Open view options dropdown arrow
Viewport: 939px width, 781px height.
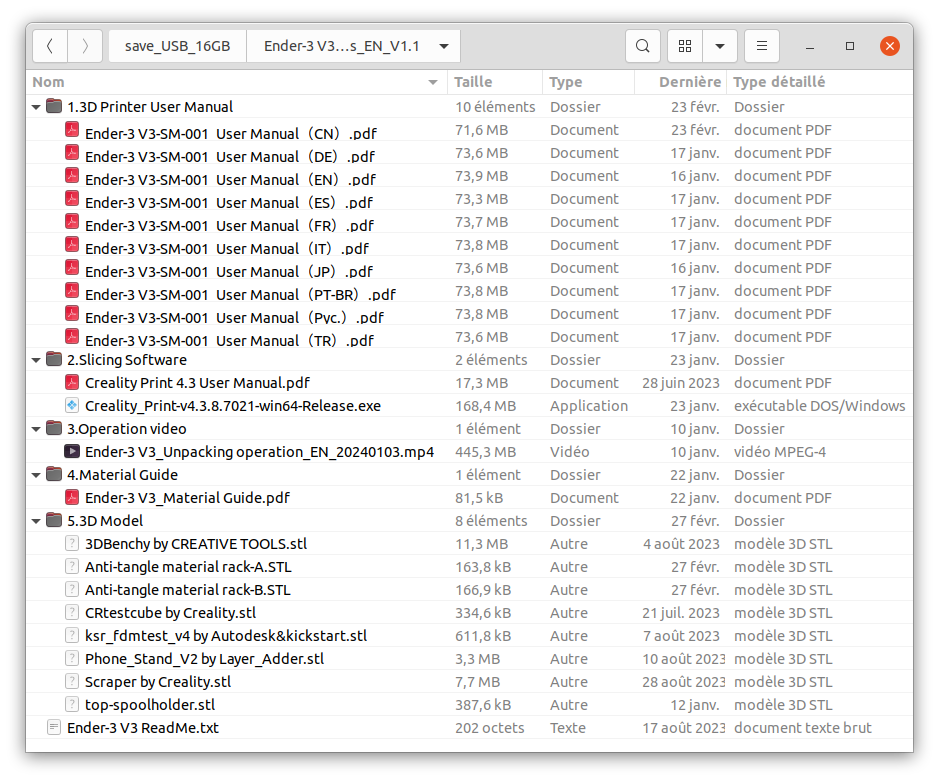(x=720, y=46)
